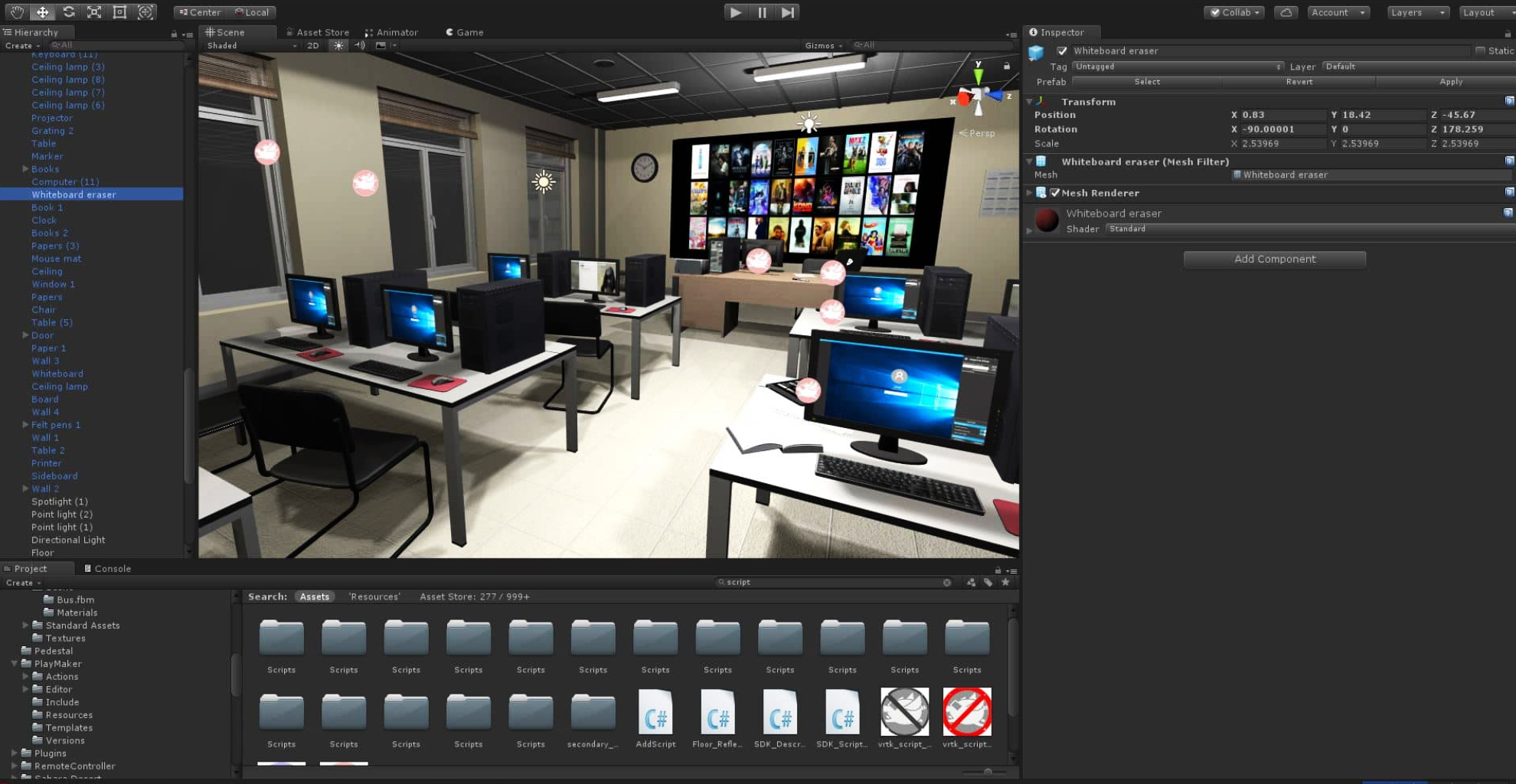This screenshot has height=784, width=1516.
Task: Open the Tag Untagged dropdown
Action: [1178, 67]
